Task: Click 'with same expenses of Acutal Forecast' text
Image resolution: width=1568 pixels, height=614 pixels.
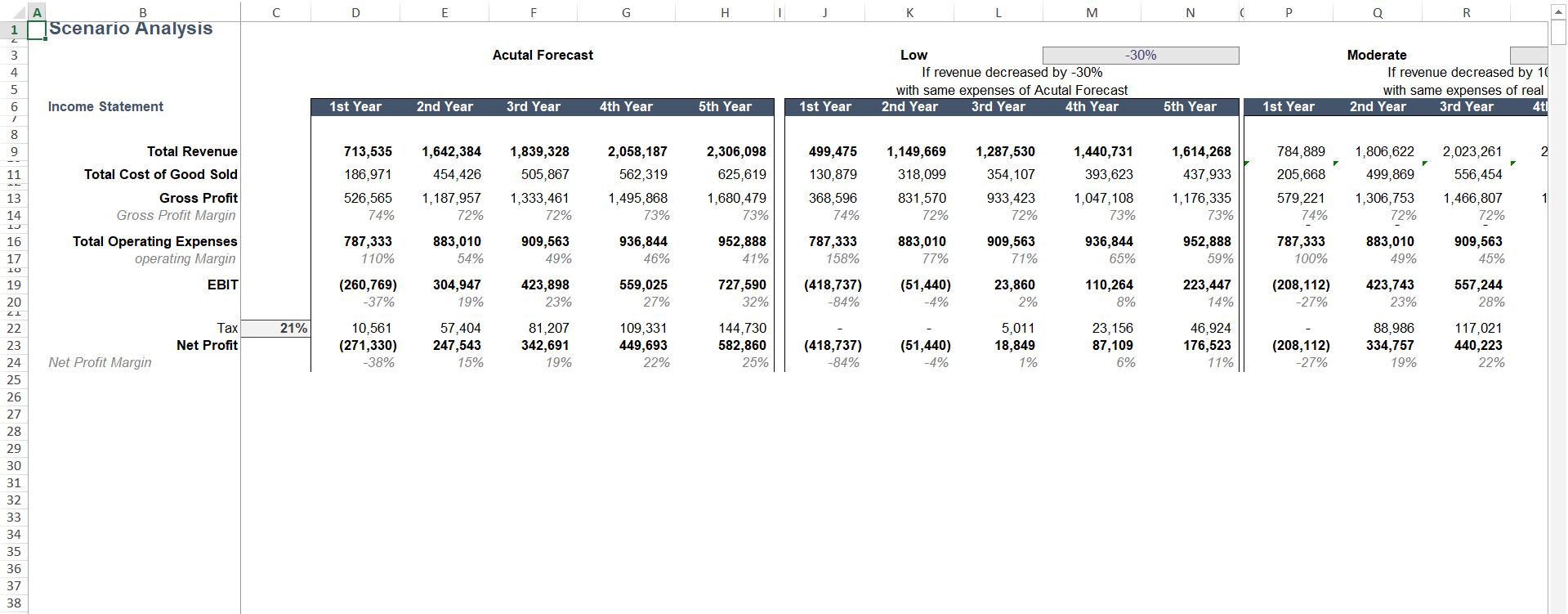Action: coord(1012,90)
